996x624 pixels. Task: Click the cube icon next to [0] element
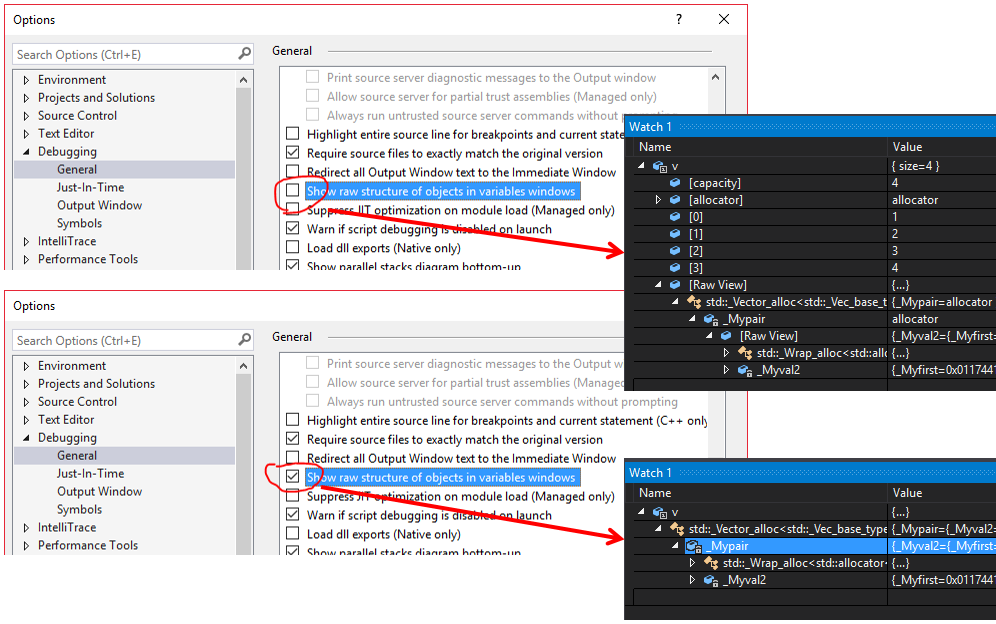(x=675, y=217)
